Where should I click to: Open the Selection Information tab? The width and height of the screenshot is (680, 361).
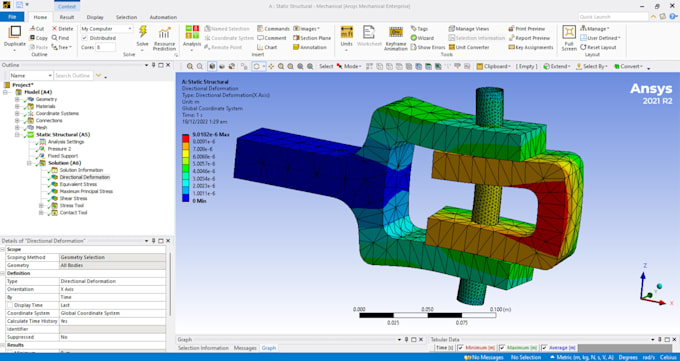(x=203, y=348)
